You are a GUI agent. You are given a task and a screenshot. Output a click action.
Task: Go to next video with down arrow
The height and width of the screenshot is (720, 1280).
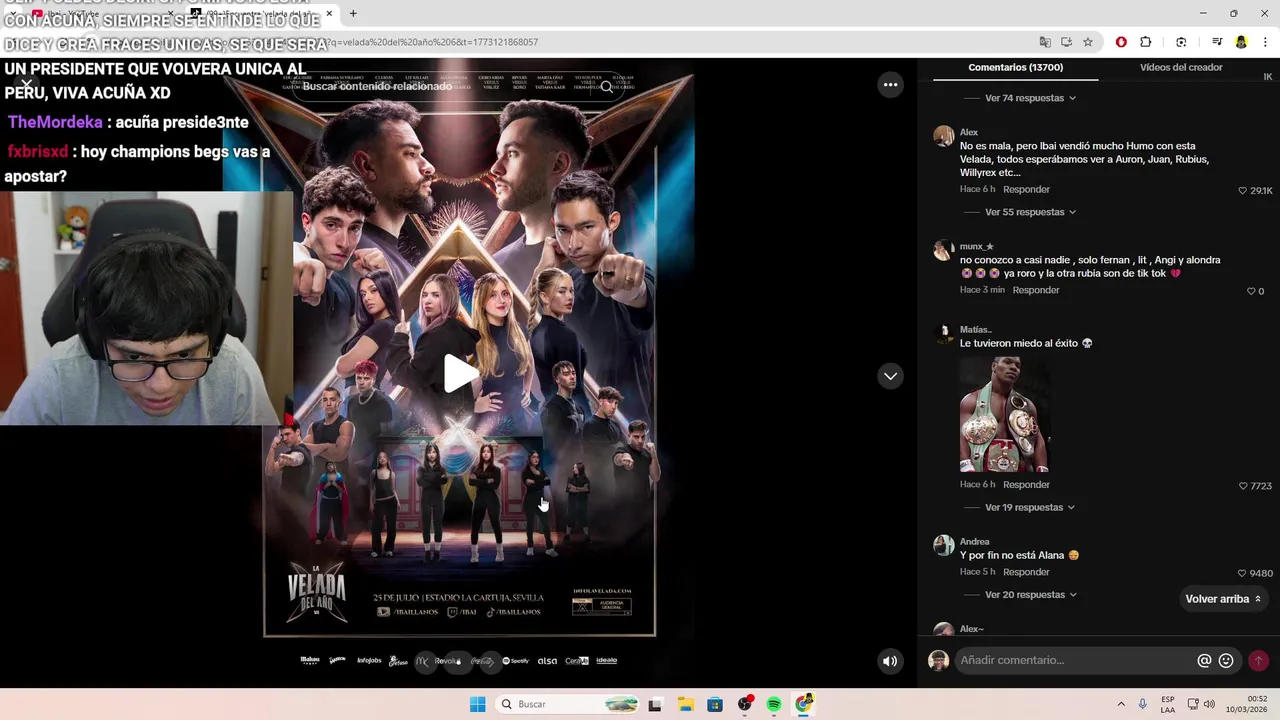pos(890,376)
